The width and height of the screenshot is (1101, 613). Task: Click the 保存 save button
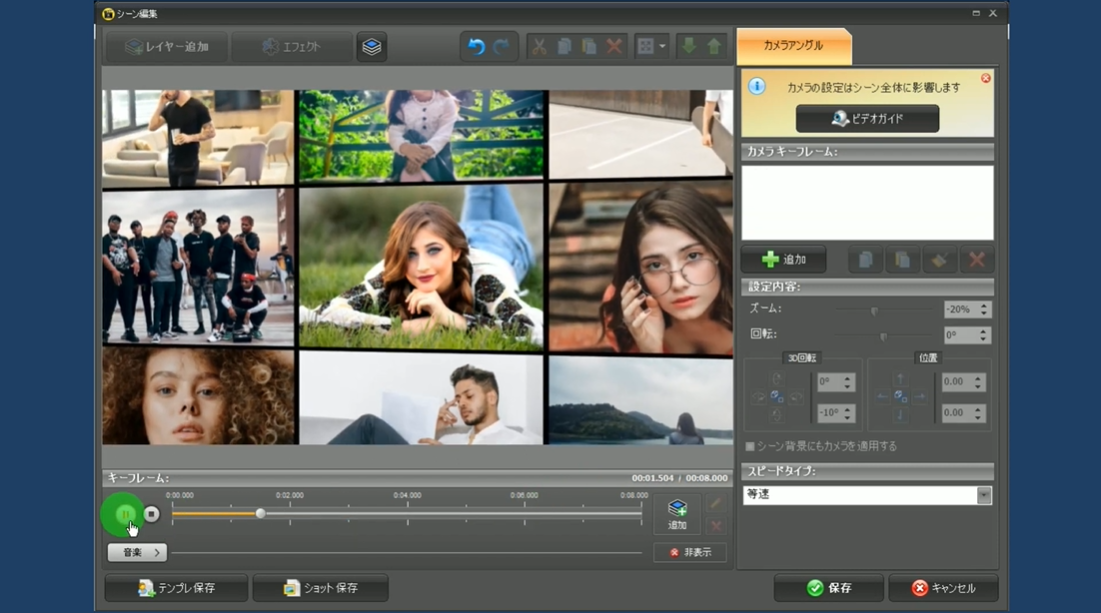pyautogui.click(x=829, y=588)
